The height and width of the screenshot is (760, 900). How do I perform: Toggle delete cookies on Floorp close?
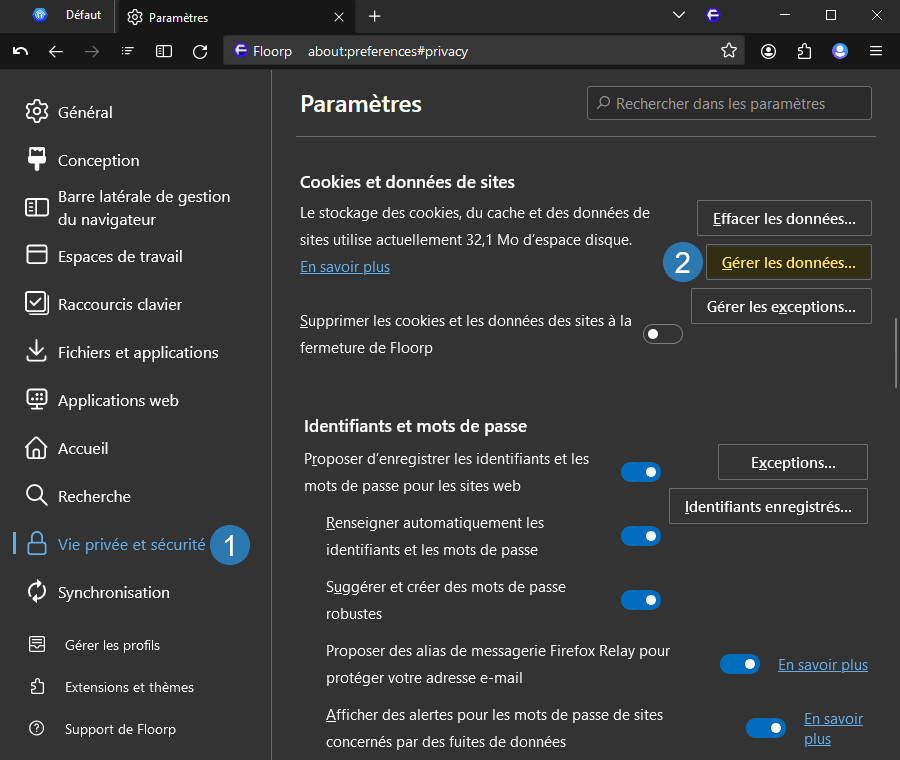point(662,334)
